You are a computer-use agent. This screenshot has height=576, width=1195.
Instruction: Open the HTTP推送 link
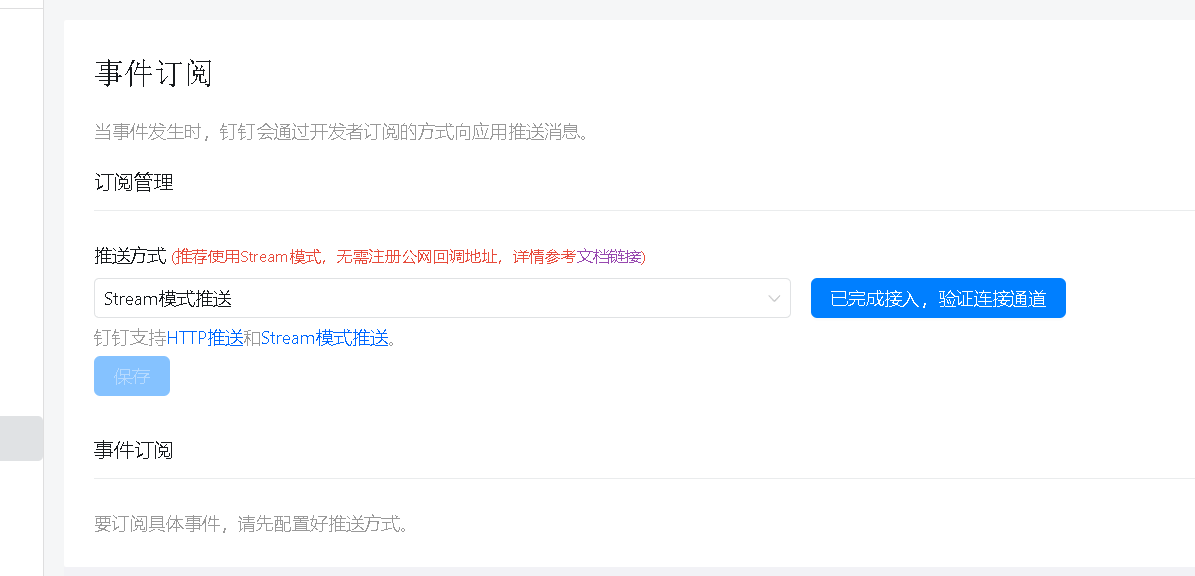coord(205,338)
